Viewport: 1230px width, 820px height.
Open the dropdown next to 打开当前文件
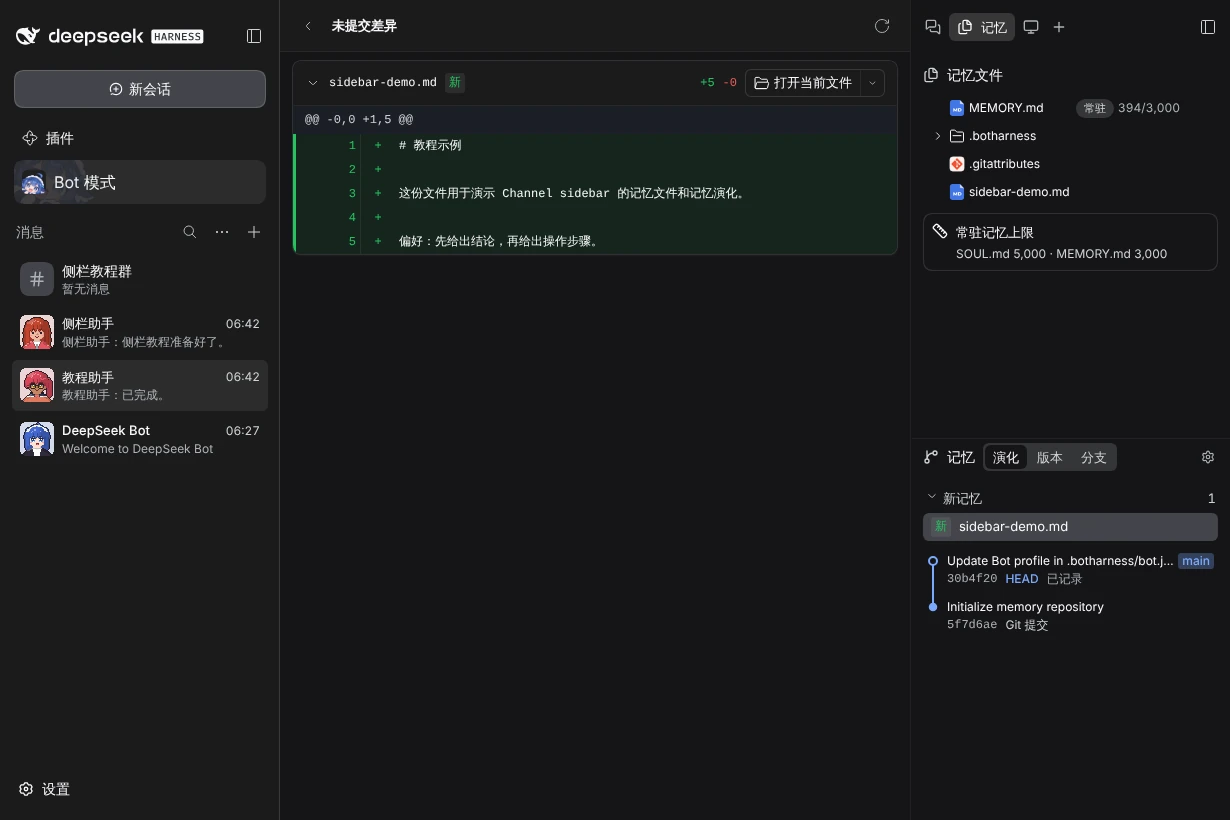pos(872,83)
